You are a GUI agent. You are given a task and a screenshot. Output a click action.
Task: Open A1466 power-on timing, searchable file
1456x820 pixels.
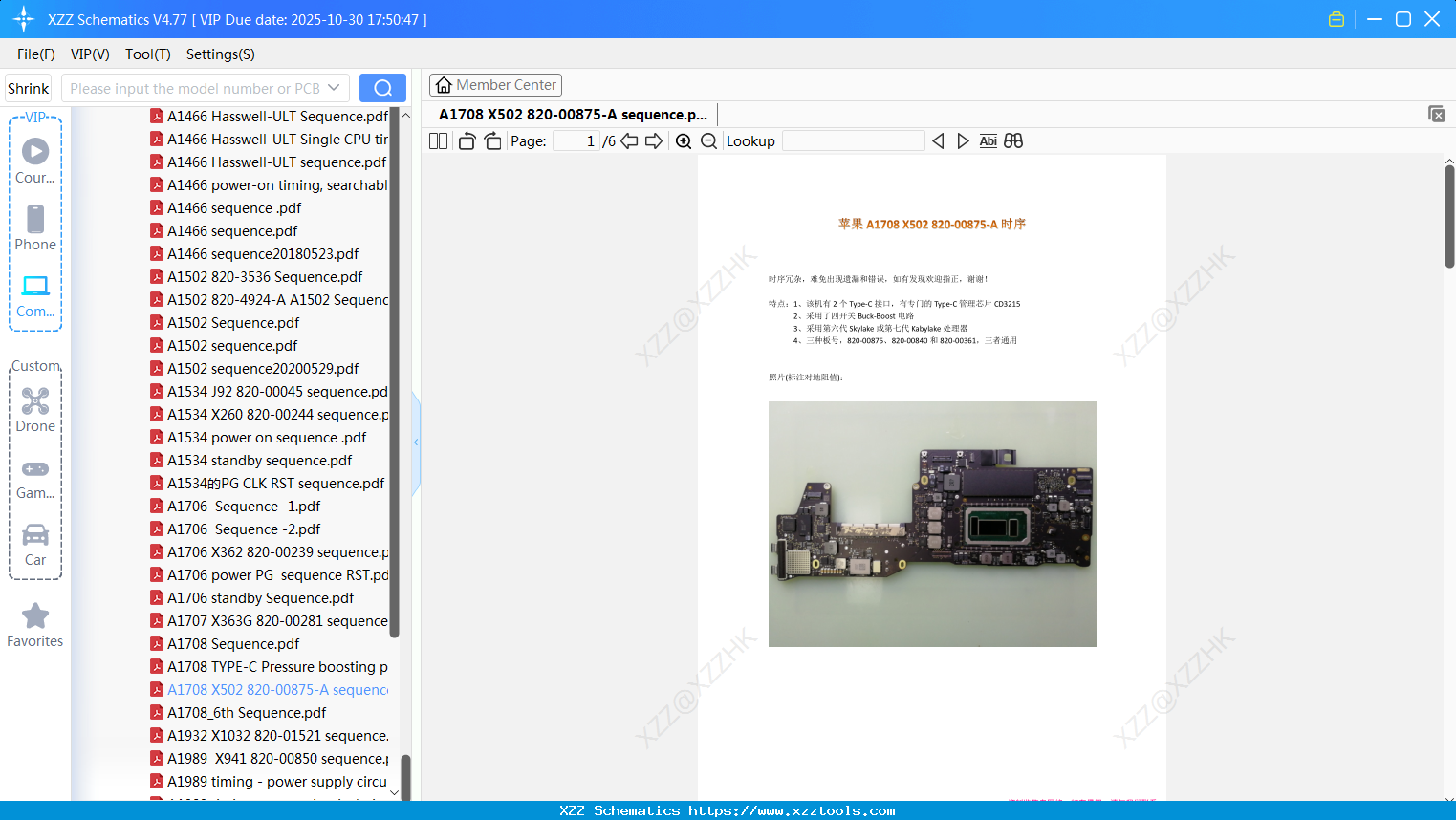(x=270, y=184)
